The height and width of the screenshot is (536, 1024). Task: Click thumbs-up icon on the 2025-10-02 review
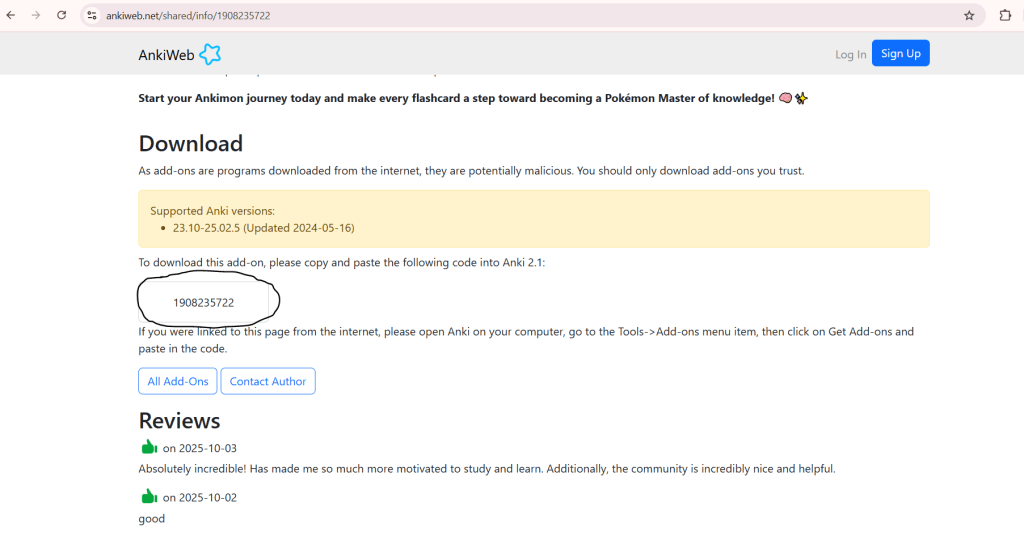[x=149, y=496]
